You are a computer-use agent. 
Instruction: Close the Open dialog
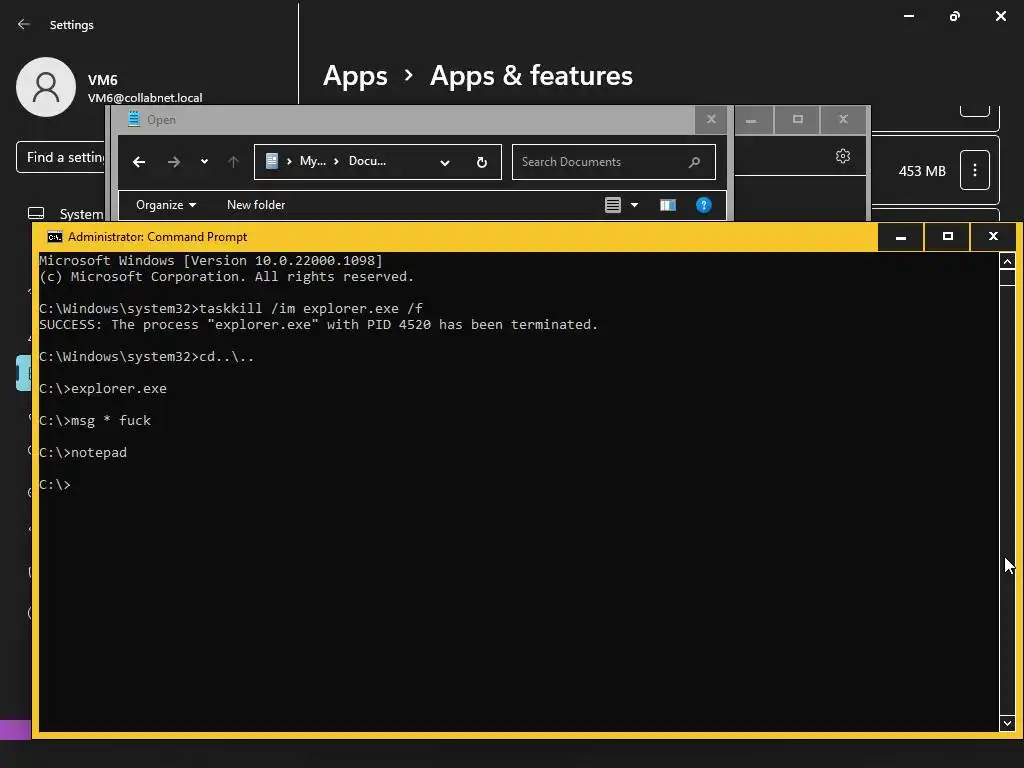pos(711,119)
